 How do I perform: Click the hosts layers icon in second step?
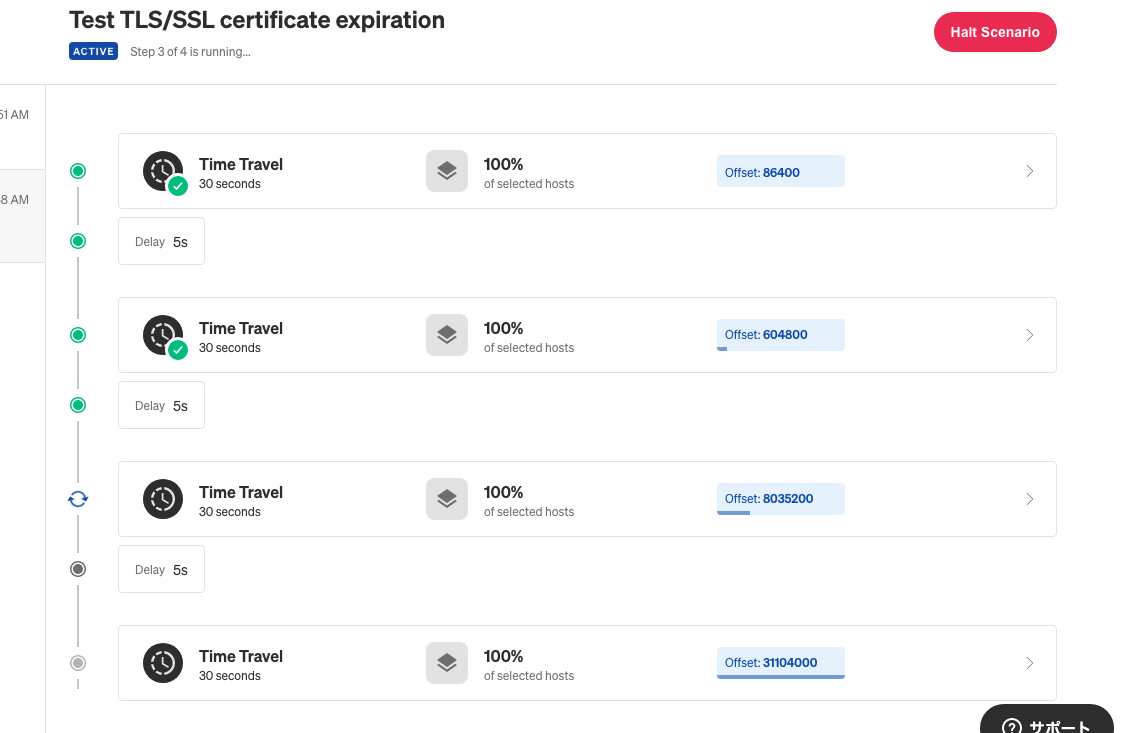(446, 335)
